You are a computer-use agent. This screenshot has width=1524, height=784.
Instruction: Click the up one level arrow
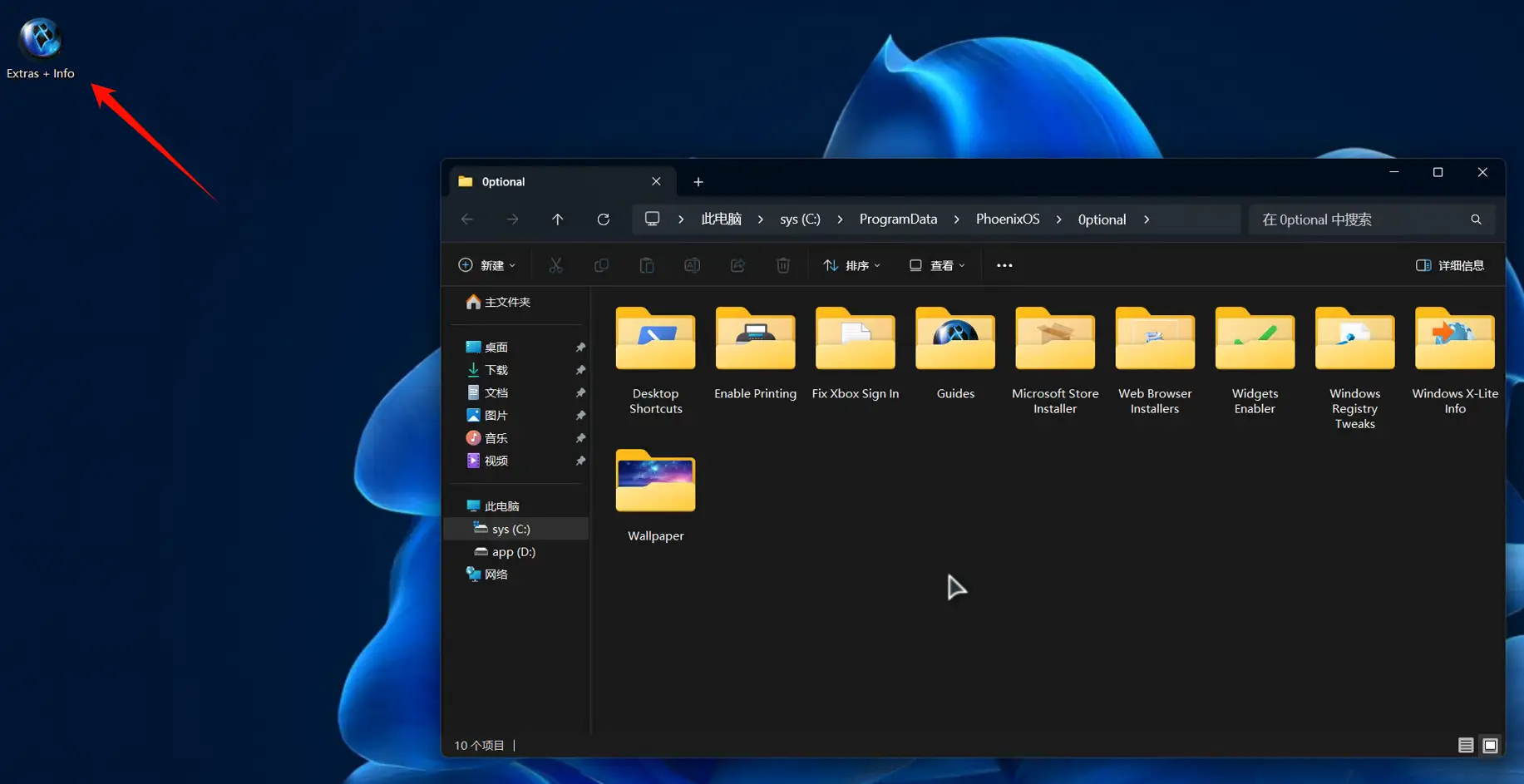click(558, 219)
